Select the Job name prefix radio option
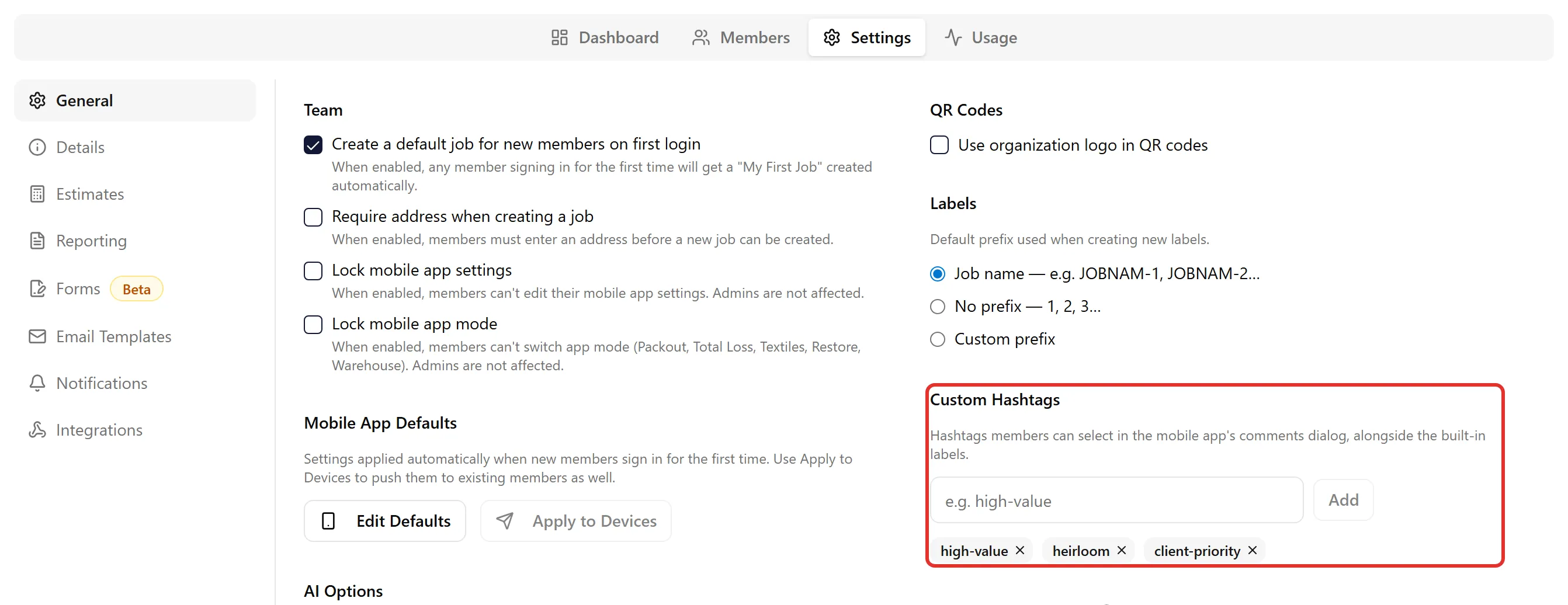The height and width of the screenshot is (605, 1568). (x=938, y=274)
